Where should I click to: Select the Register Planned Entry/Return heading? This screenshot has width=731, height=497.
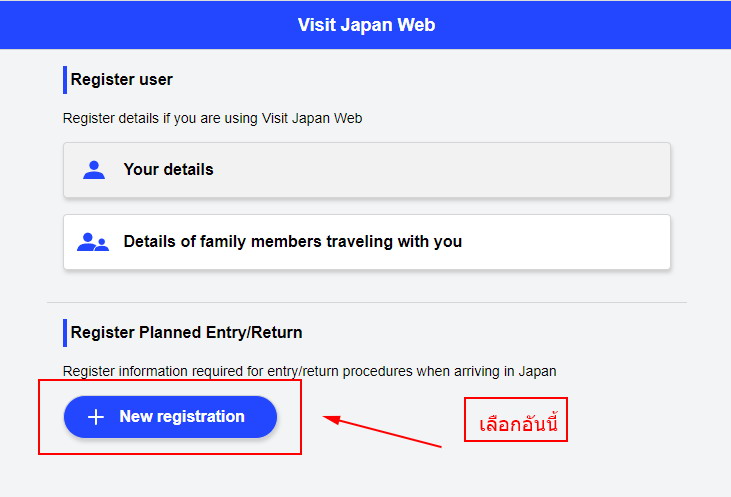186,332
